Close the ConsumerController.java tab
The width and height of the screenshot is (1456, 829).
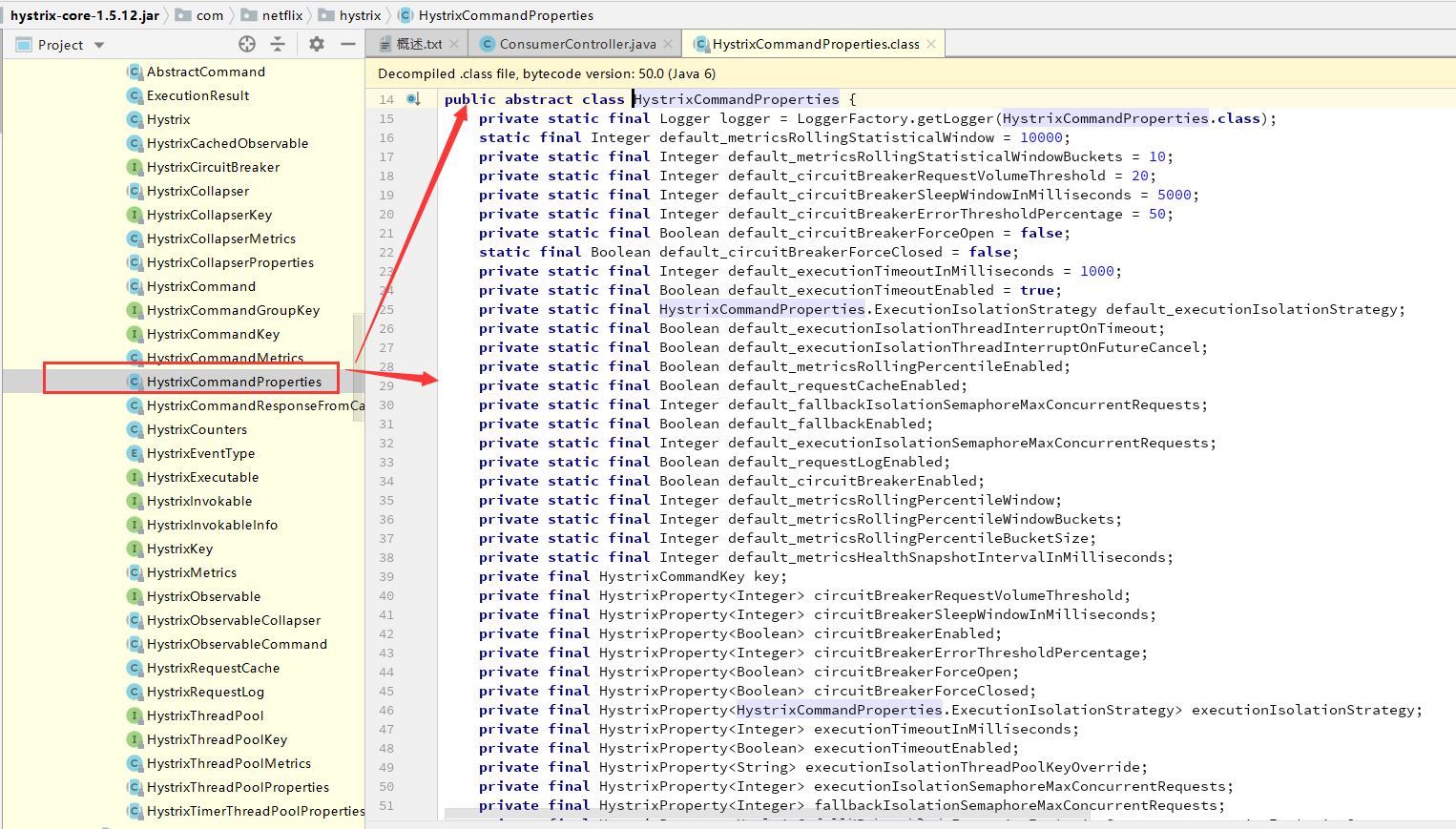click(x=668, y=44)
